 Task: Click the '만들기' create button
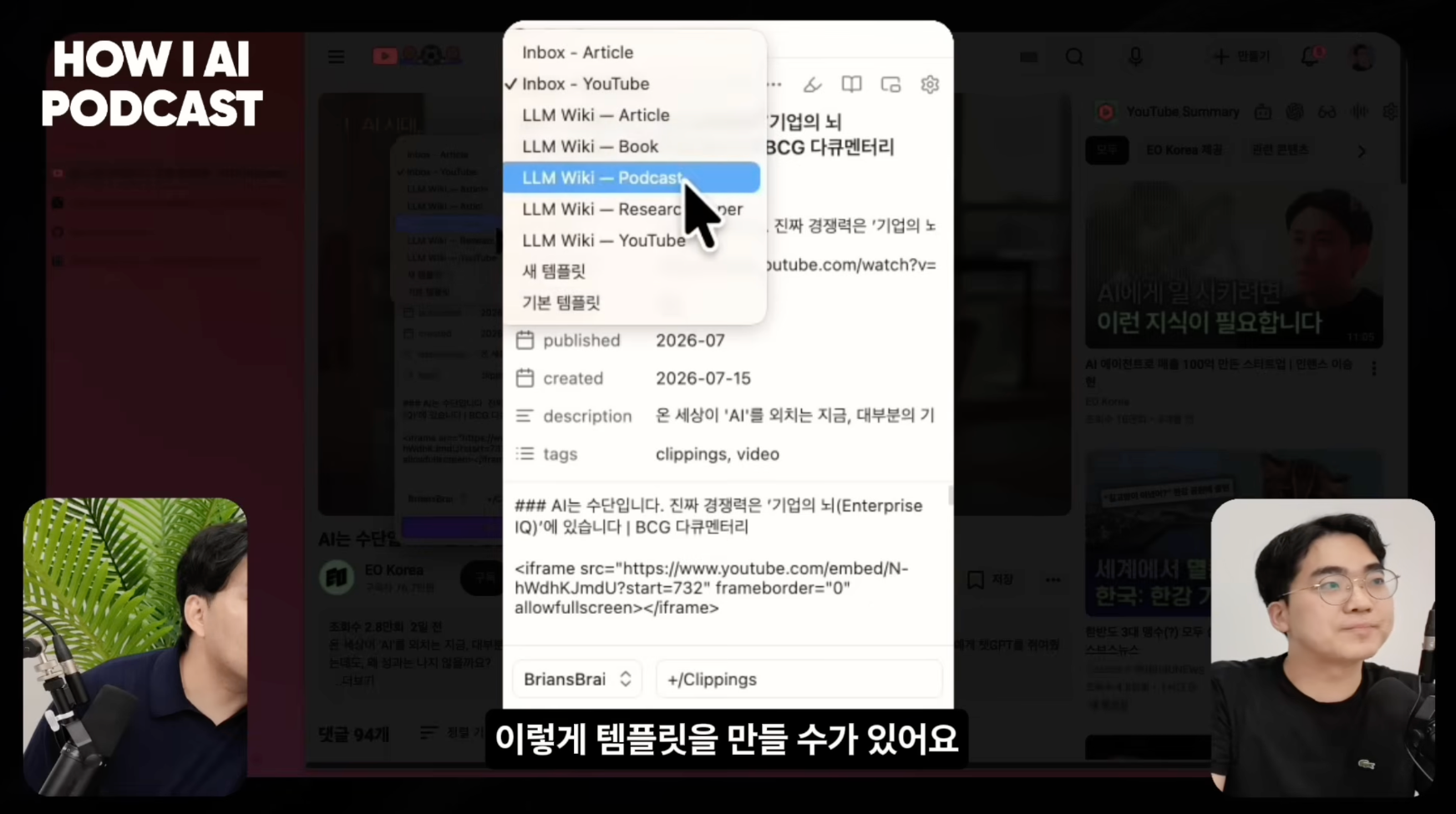[x=1242, y=57]
